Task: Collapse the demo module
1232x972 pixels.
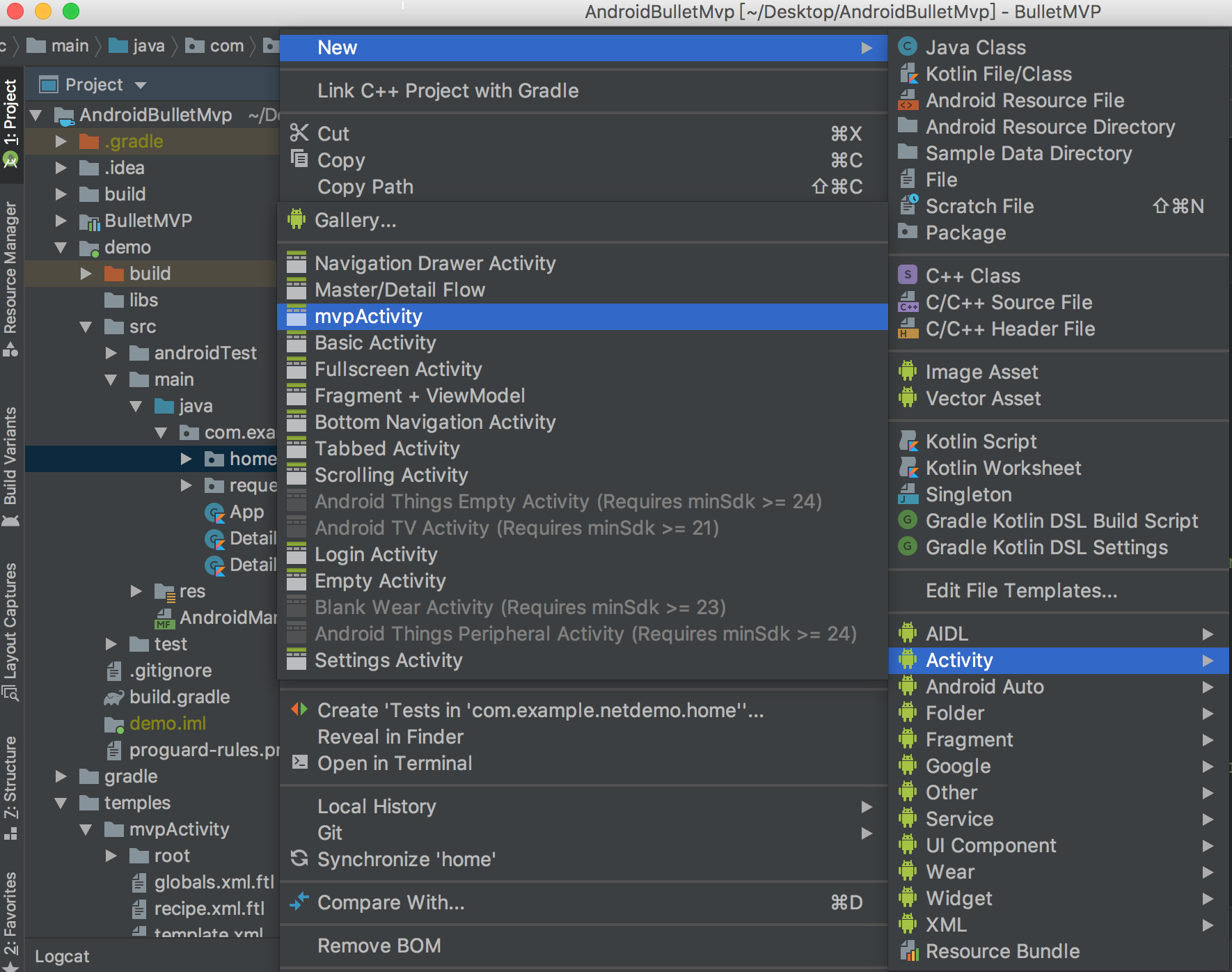Action: pyautogui.click(x=61, y=247)
